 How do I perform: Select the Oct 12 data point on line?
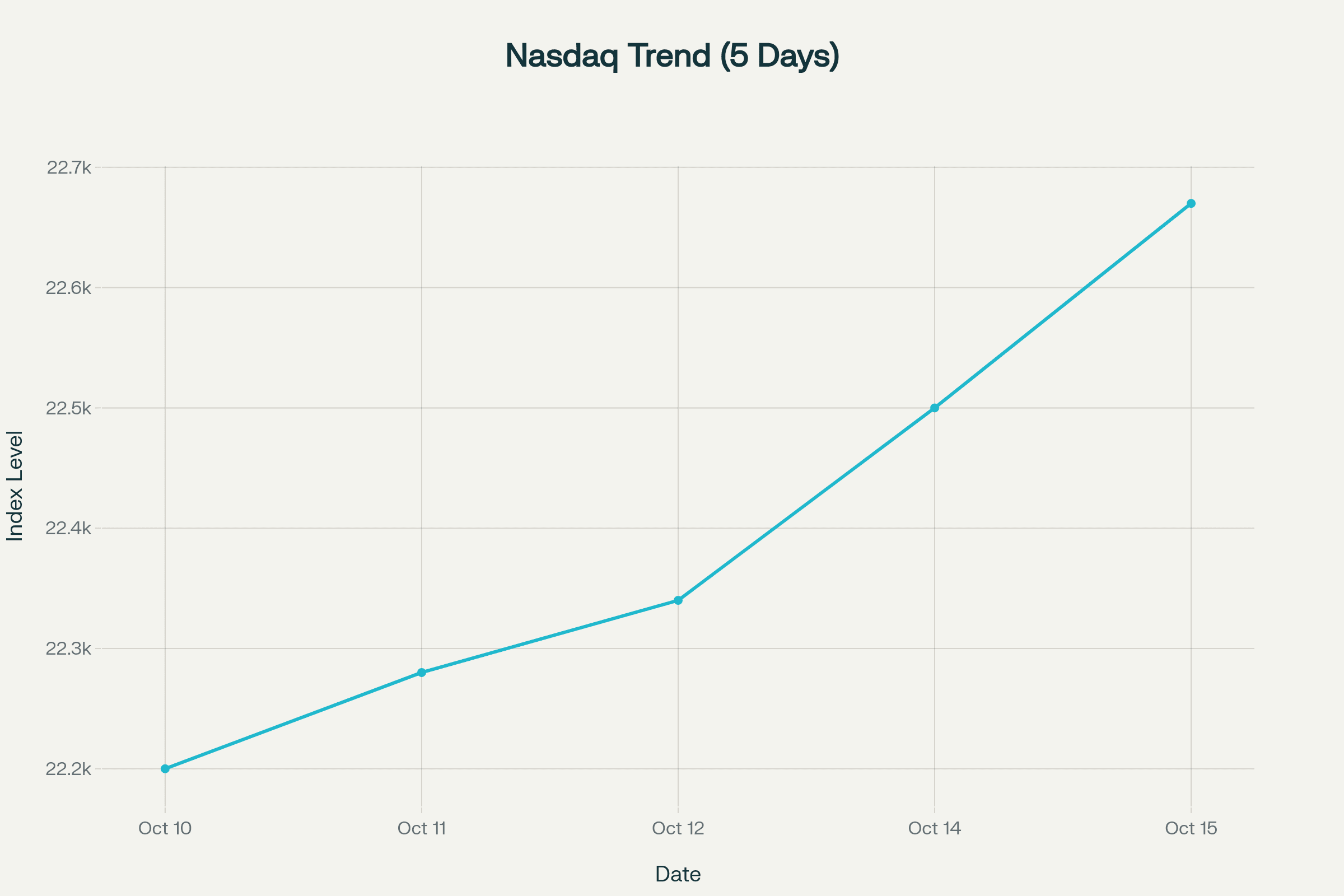[x=678, y=600]
